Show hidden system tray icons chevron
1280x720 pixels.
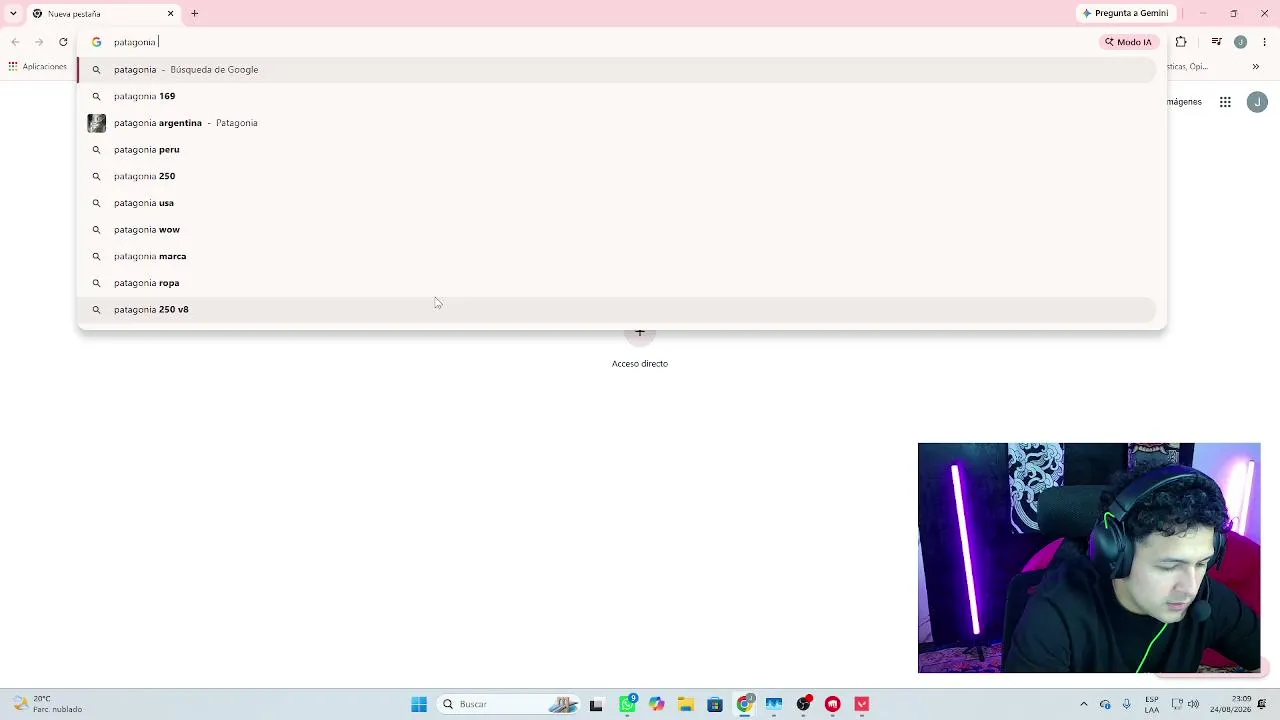1084,704
